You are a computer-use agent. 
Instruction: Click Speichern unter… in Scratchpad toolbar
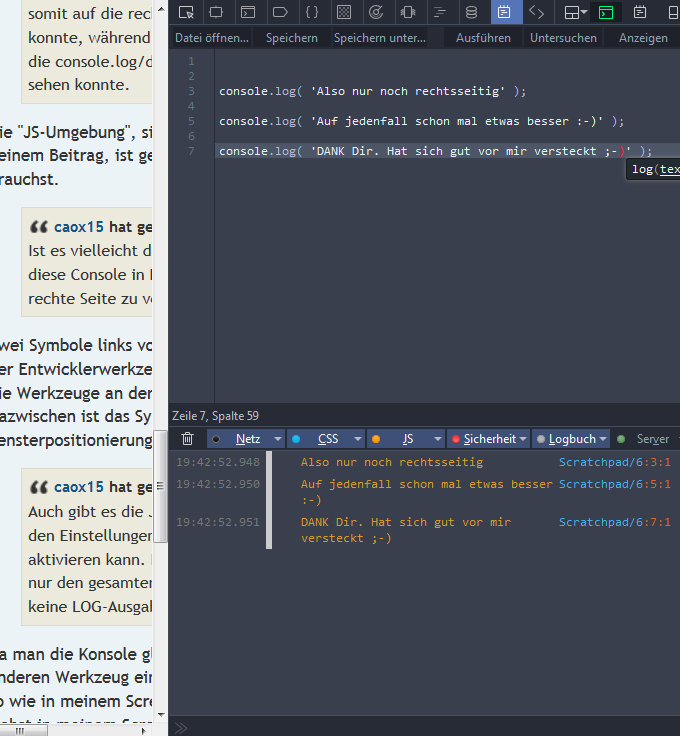click(x=378, y=37)
